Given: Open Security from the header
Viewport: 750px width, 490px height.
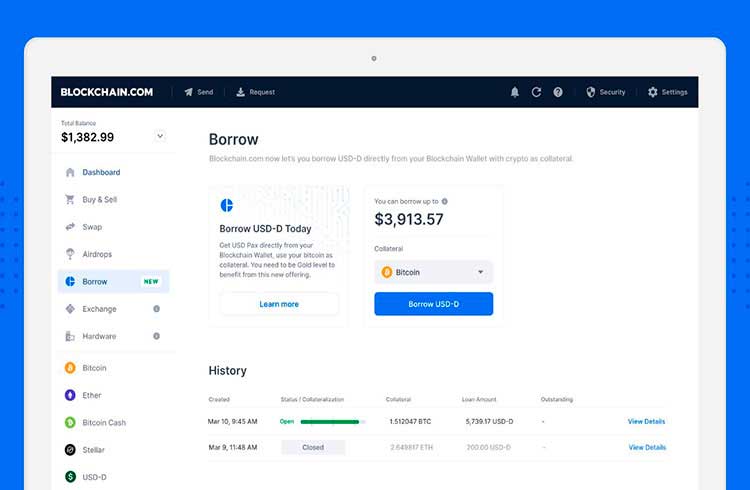Looking at the screenshot, I should pos(612,92).
